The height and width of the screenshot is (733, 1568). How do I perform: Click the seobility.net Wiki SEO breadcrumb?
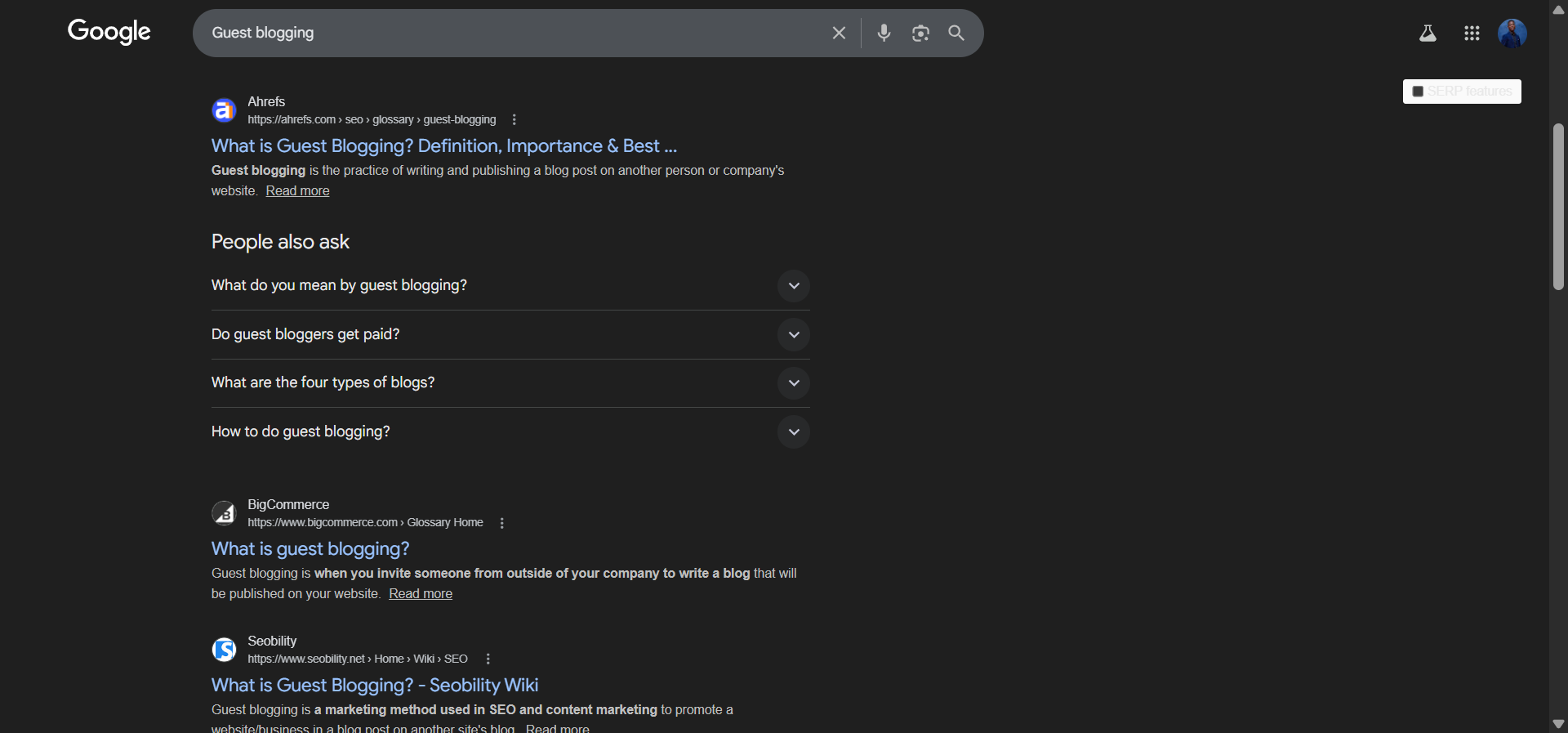point(358,659)
